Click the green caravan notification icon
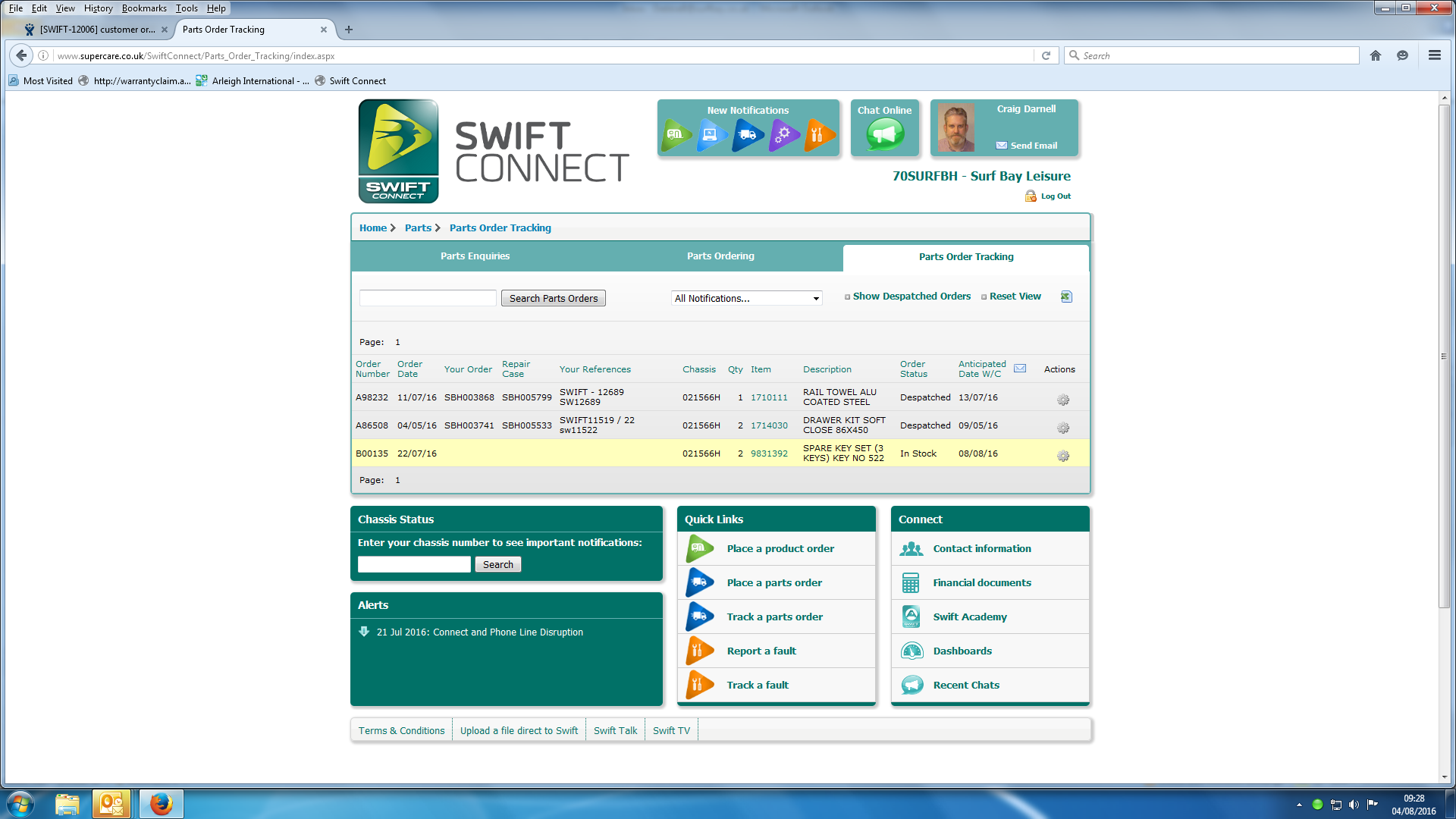The height and width of the screenshot is (819, 1456). coord(676,135)
